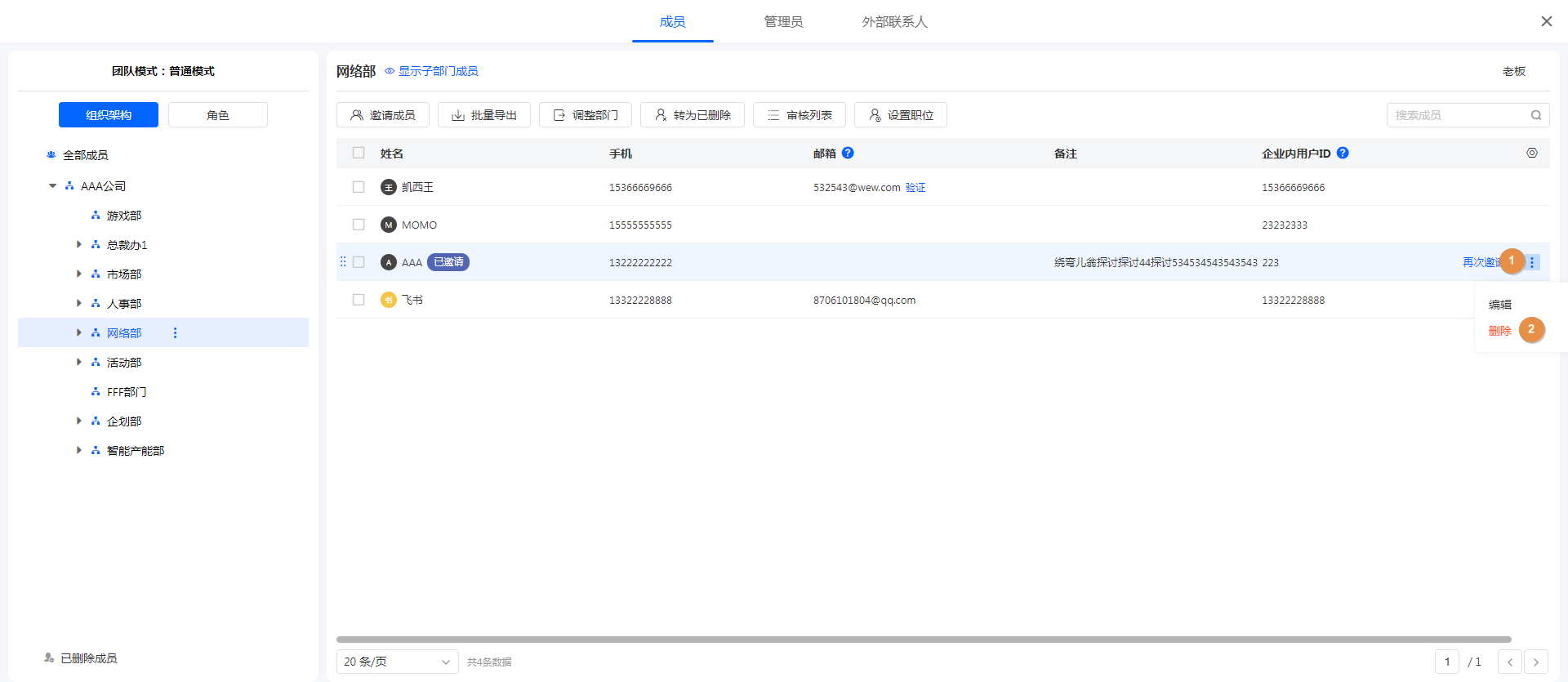Click the 邀请成员 button
The width and height of the screenshot is (1568, 682).
(x=382, y=115)
